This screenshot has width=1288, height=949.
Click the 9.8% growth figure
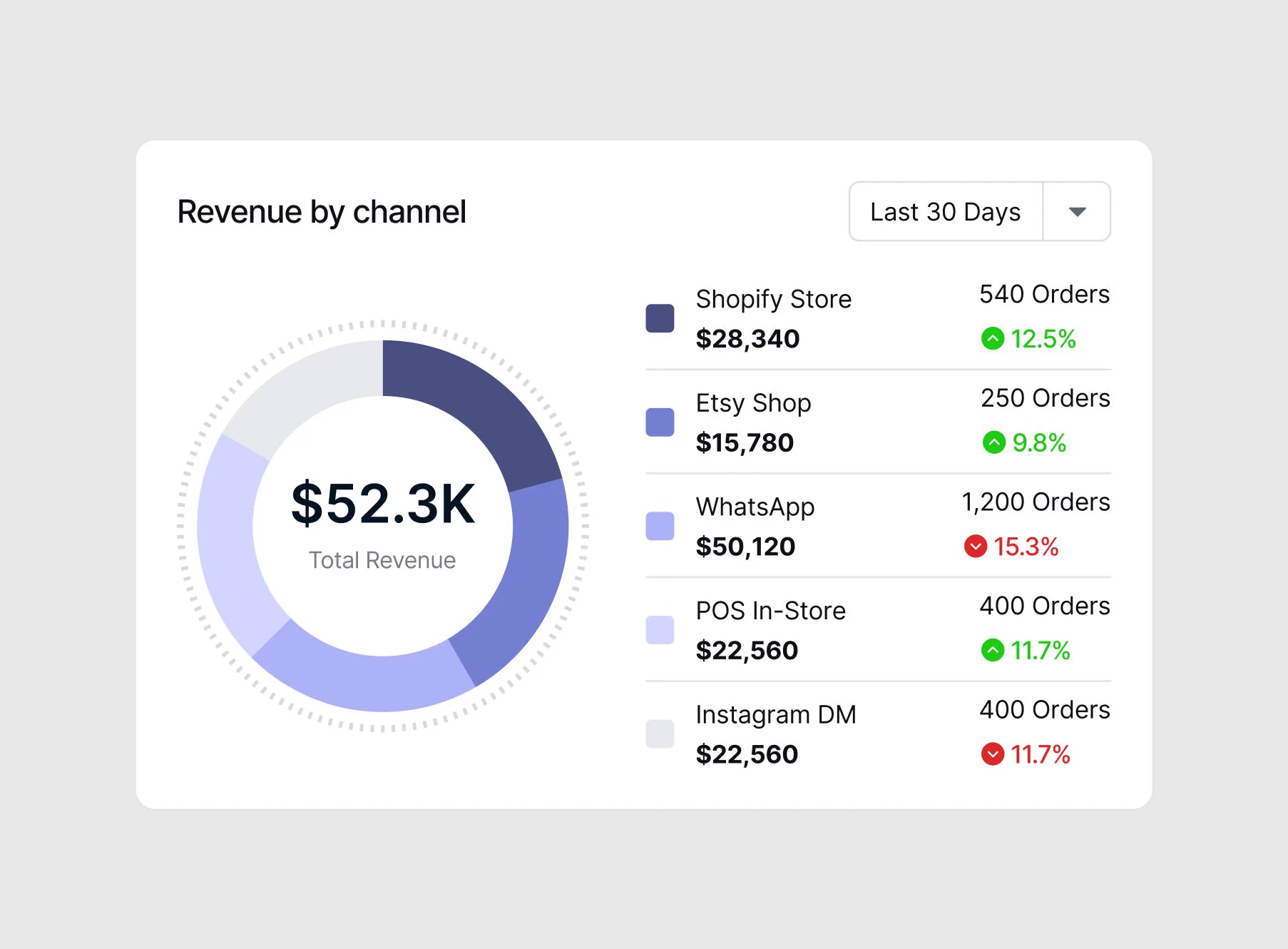pyautogui.click(x=1039, y=443)
